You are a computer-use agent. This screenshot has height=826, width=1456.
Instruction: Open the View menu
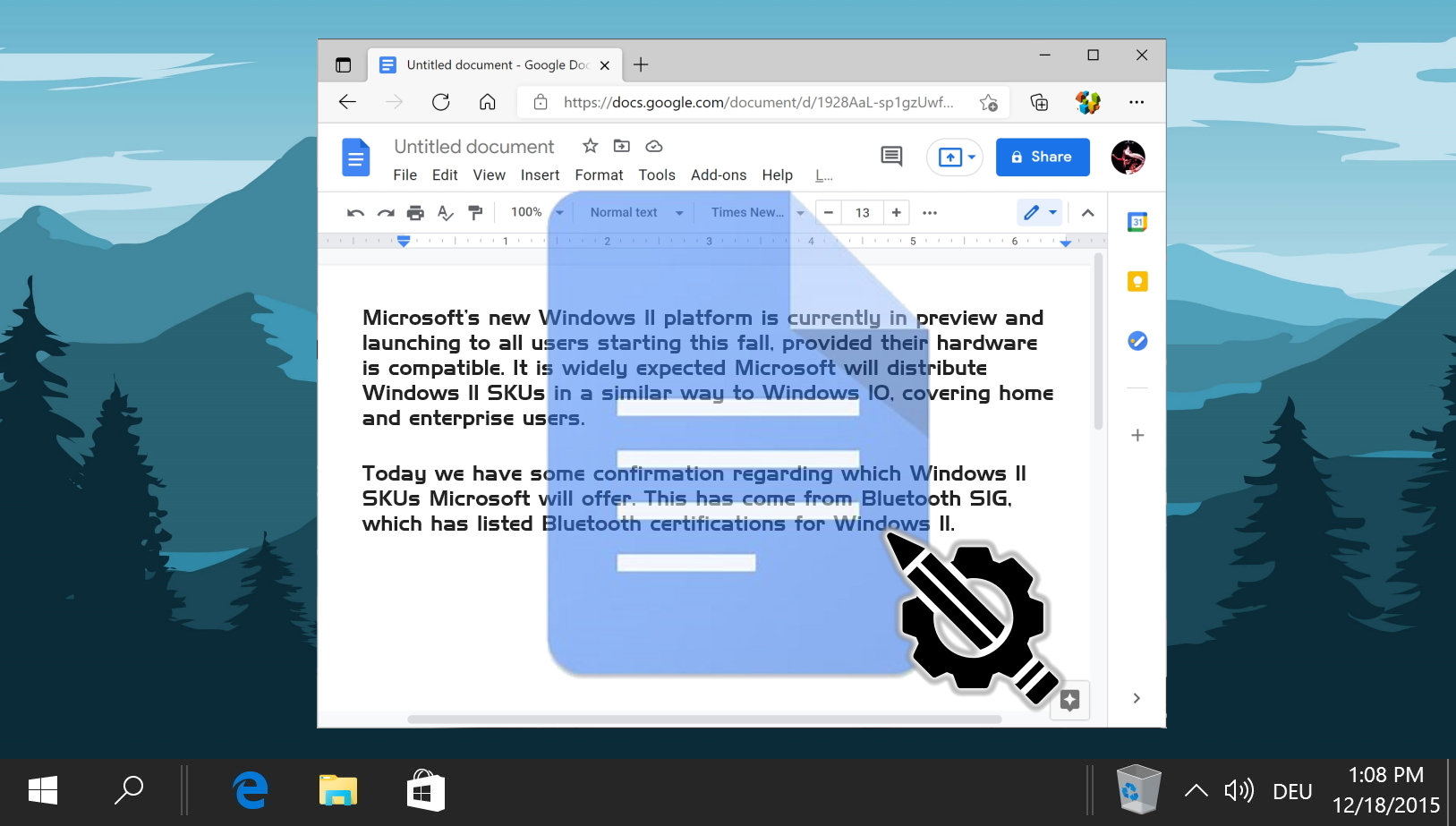(490, 175)
